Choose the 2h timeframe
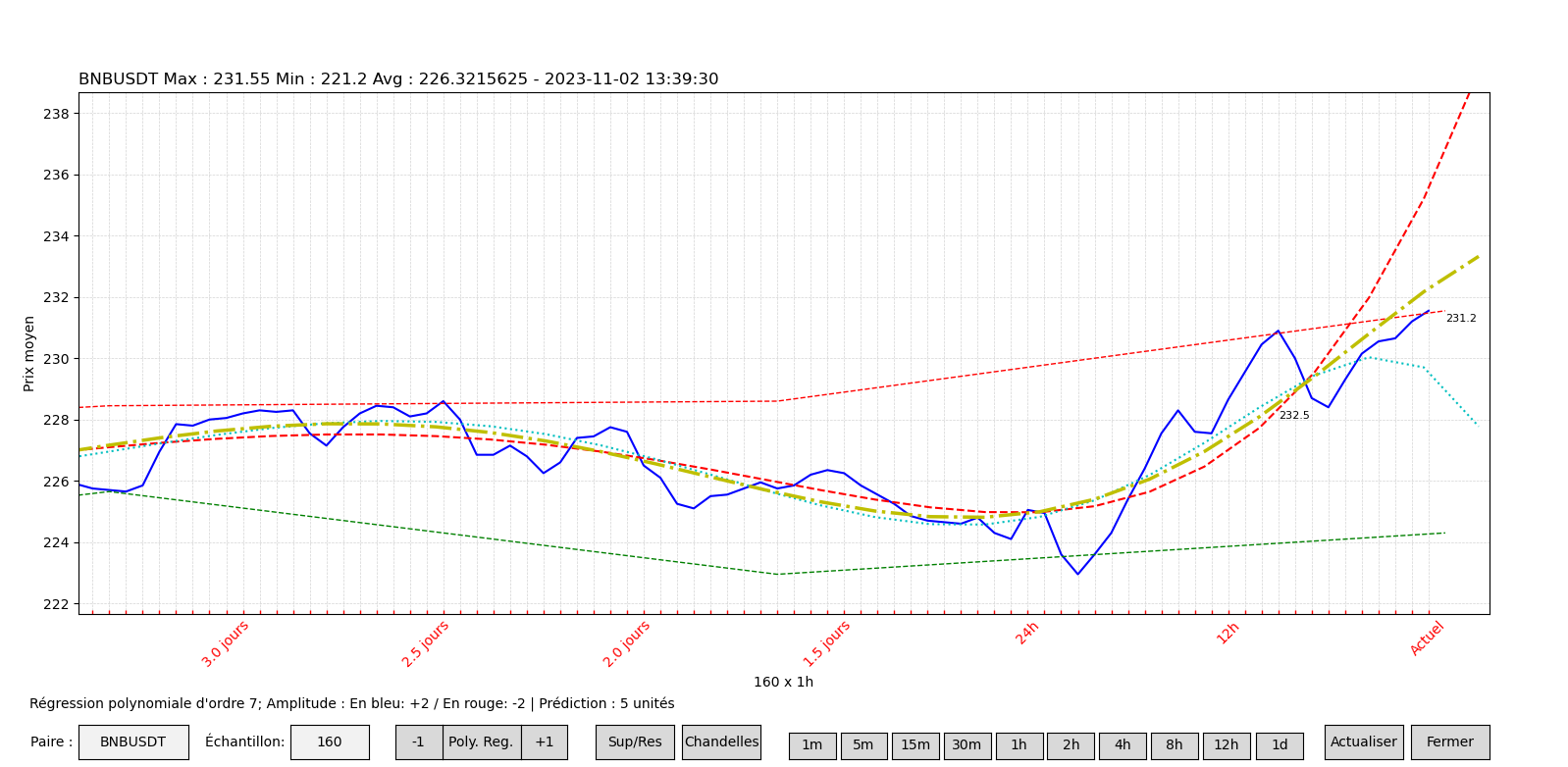 pos(1071,745)
